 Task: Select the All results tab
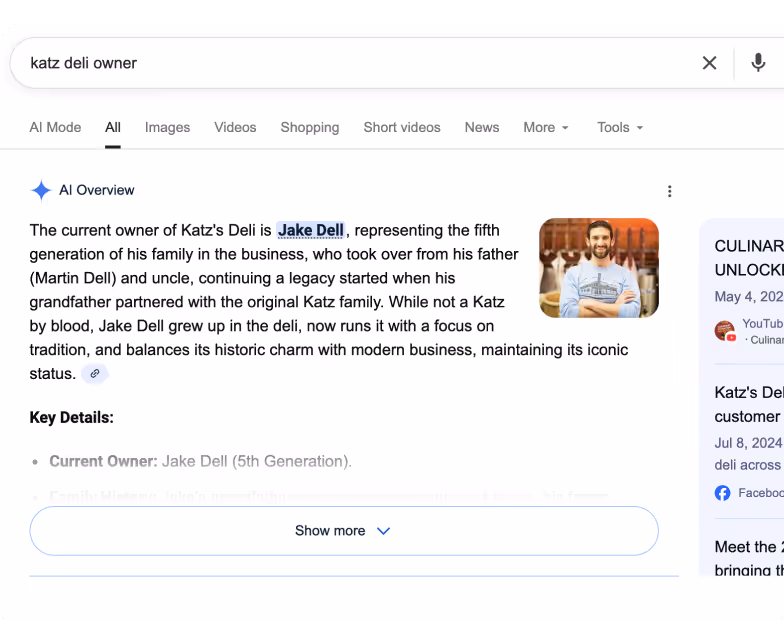(112, 128)
